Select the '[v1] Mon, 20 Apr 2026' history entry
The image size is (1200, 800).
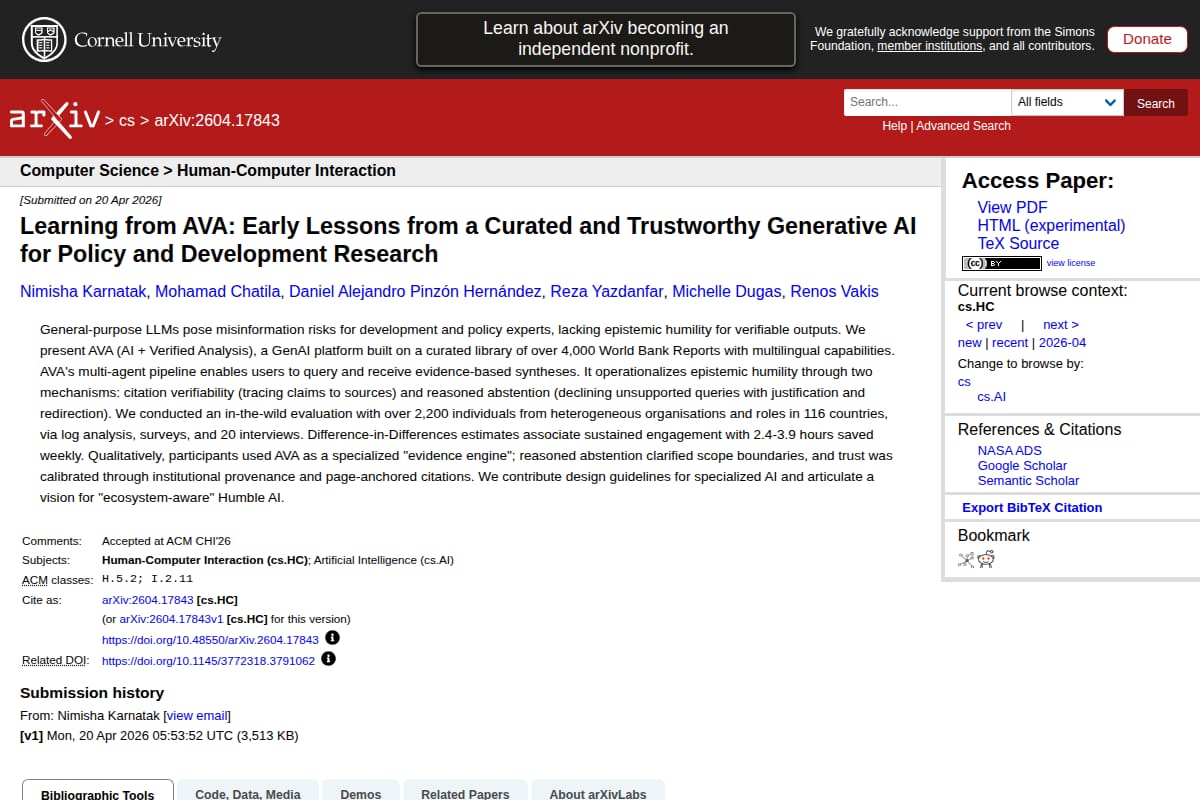(159, 736)
